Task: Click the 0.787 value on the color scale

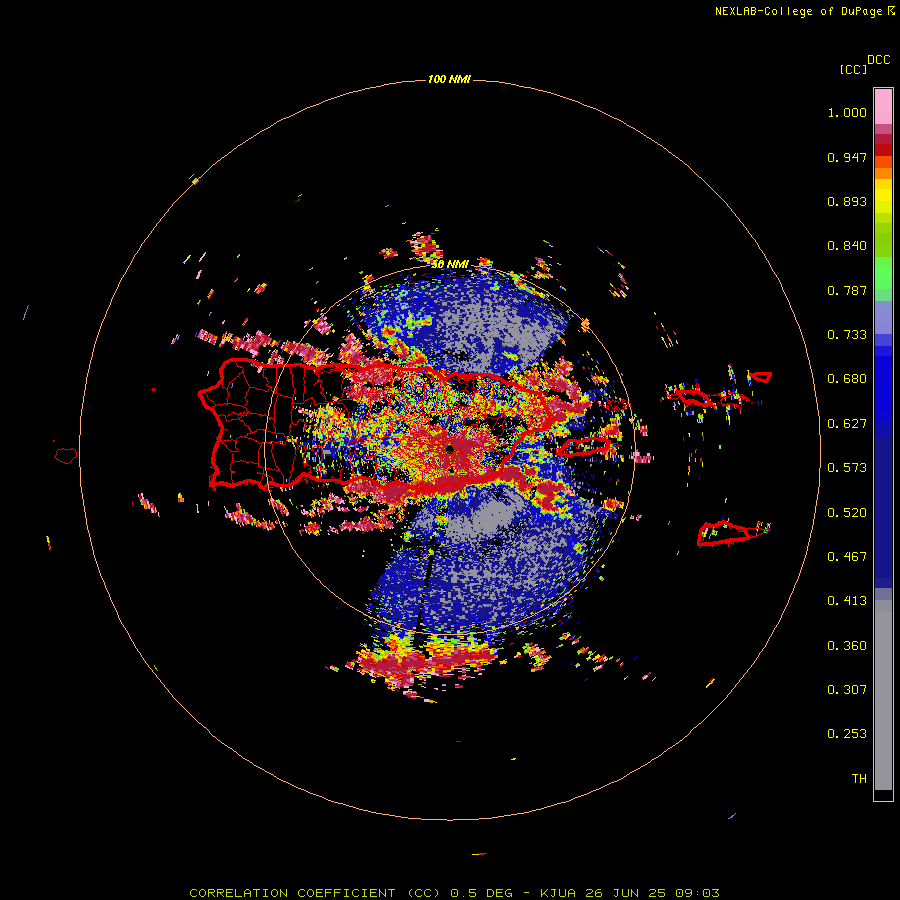Action: (x=847, y=290)
